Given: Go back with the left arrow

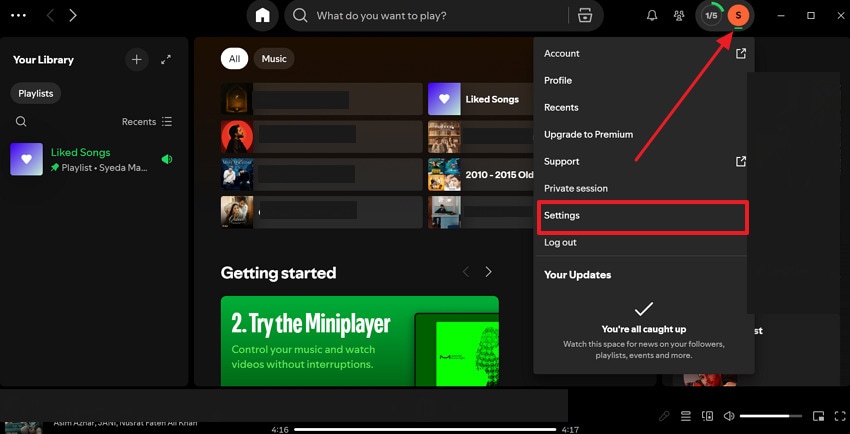Looking at the screenshot, I should tap(50, 15).
